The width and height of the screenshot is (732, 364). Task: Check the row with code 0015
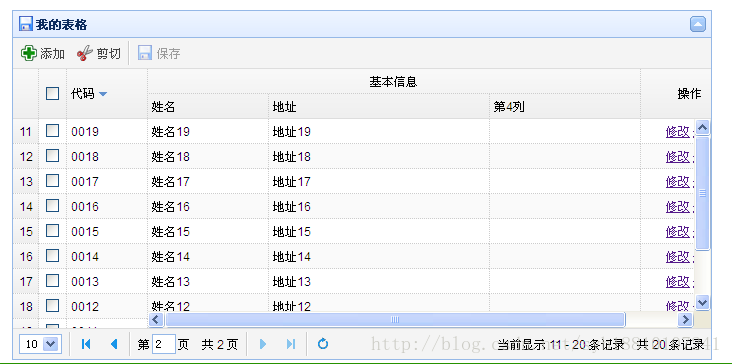click(x=52, y=231)
